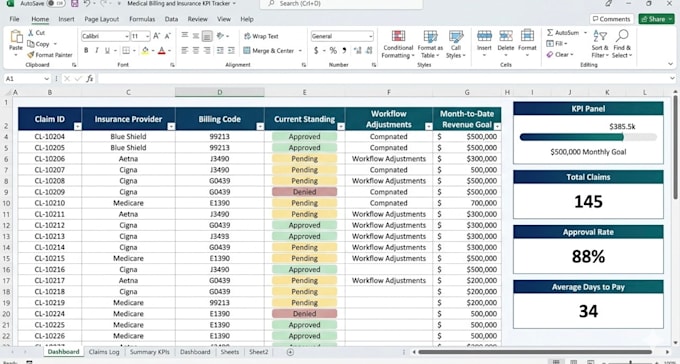Switch to the Review ribbon tab

click(197, 19)
